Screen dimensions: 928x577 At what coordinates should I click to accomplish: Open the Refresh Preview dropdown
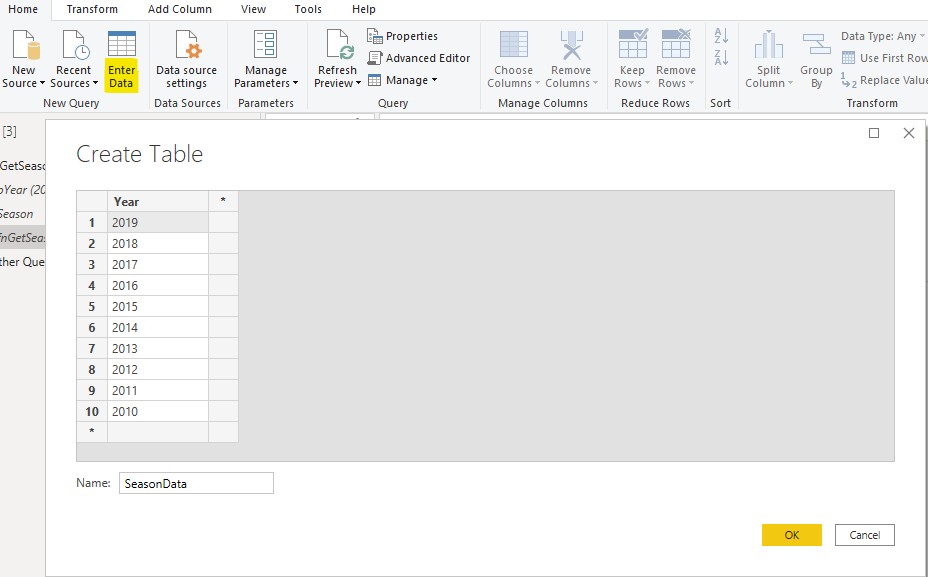click(337, 83)
